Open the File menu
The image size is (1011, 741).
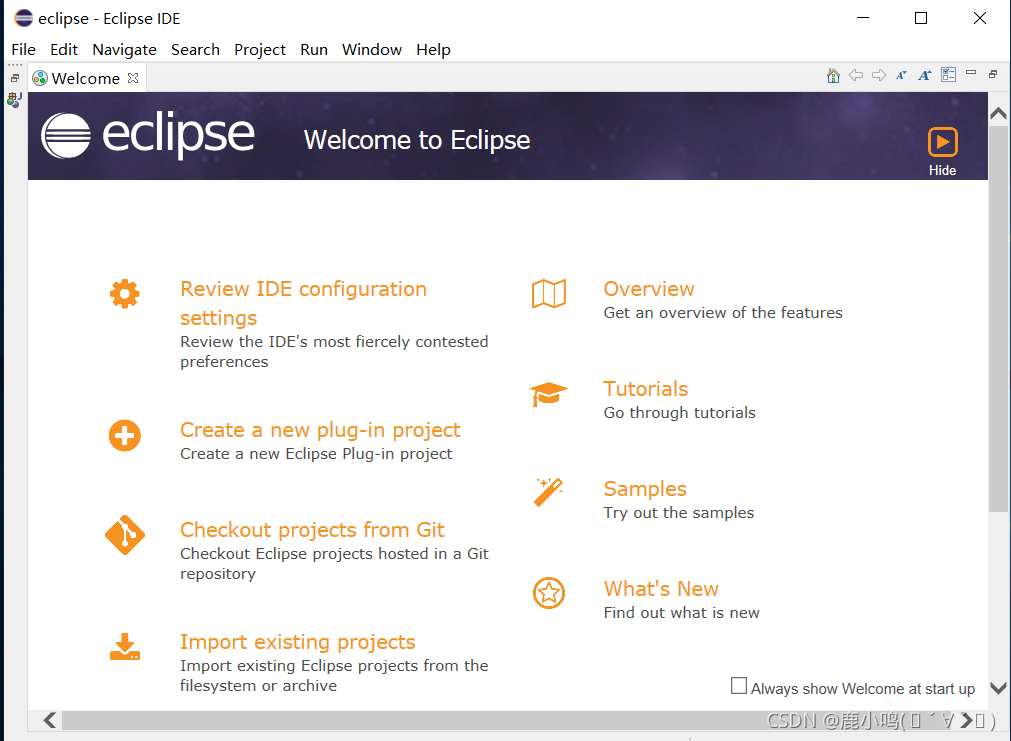24,50
